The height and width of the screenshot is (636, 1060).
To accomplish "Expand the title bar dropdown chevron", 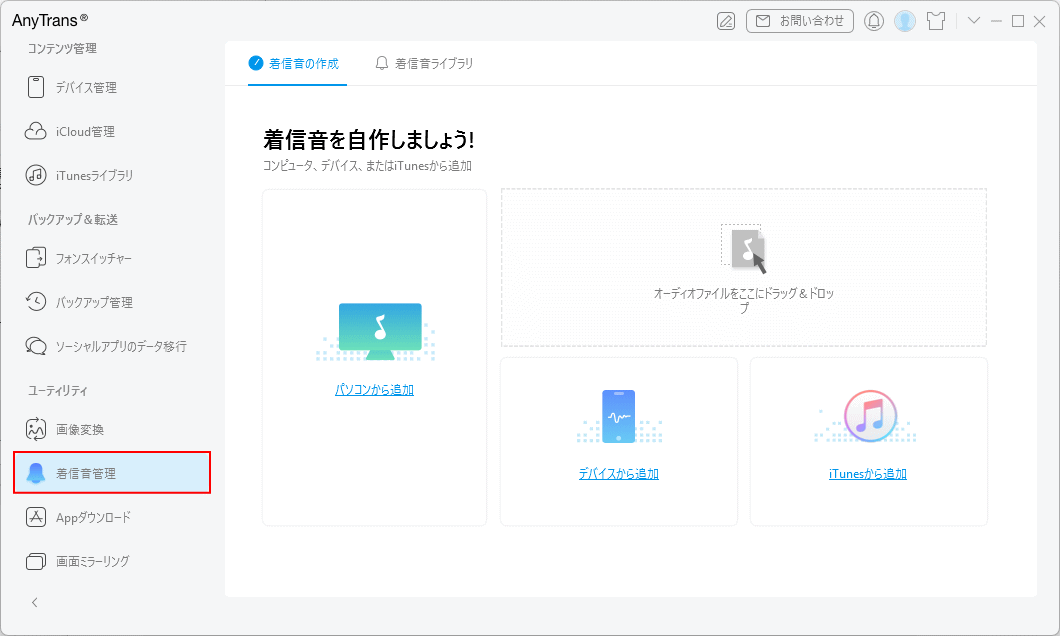I will pos(973,21).
